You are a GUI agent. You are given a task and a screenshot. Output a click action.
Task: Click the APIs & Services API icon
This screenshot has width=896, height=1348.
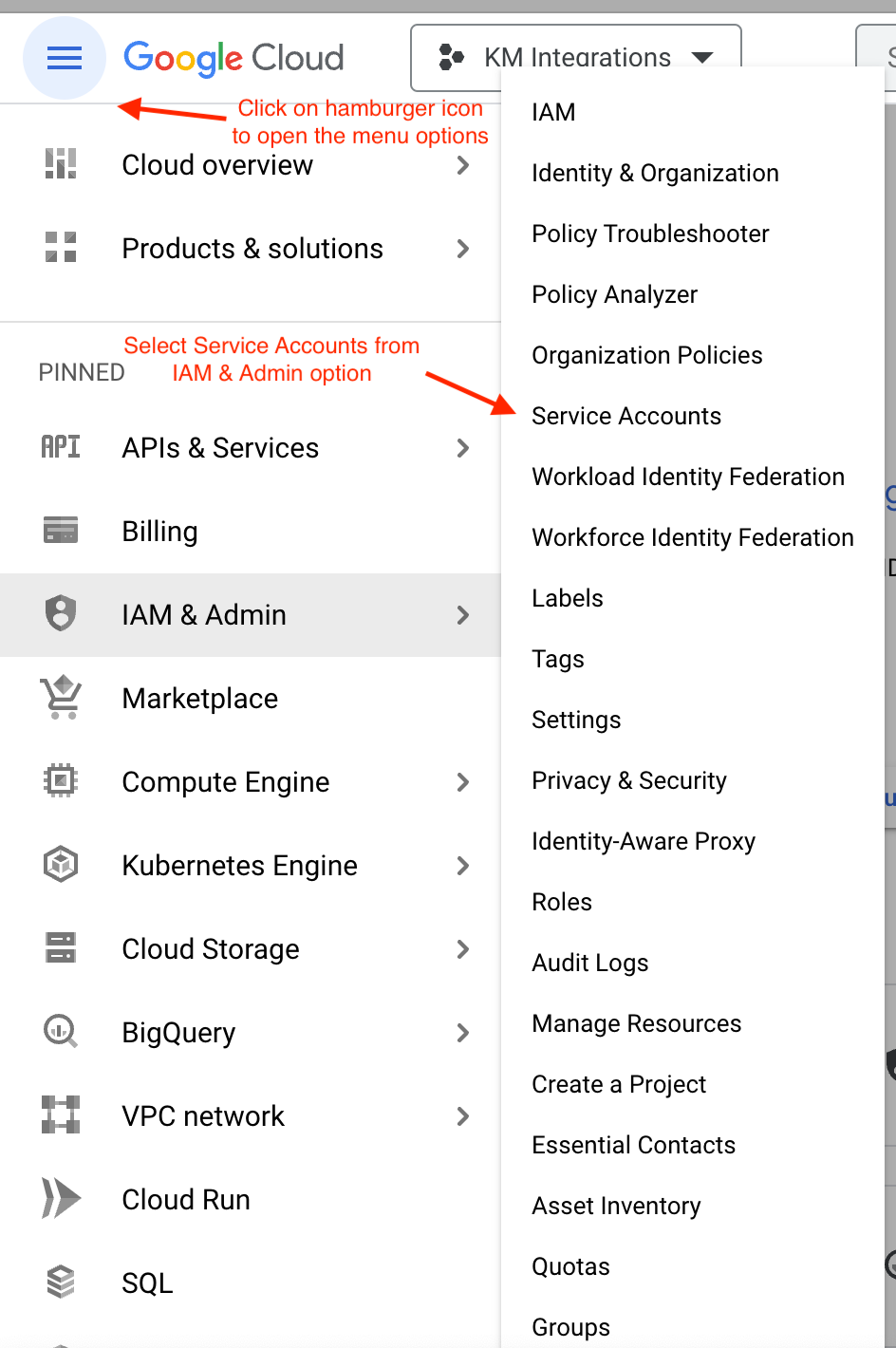point(61,447)
